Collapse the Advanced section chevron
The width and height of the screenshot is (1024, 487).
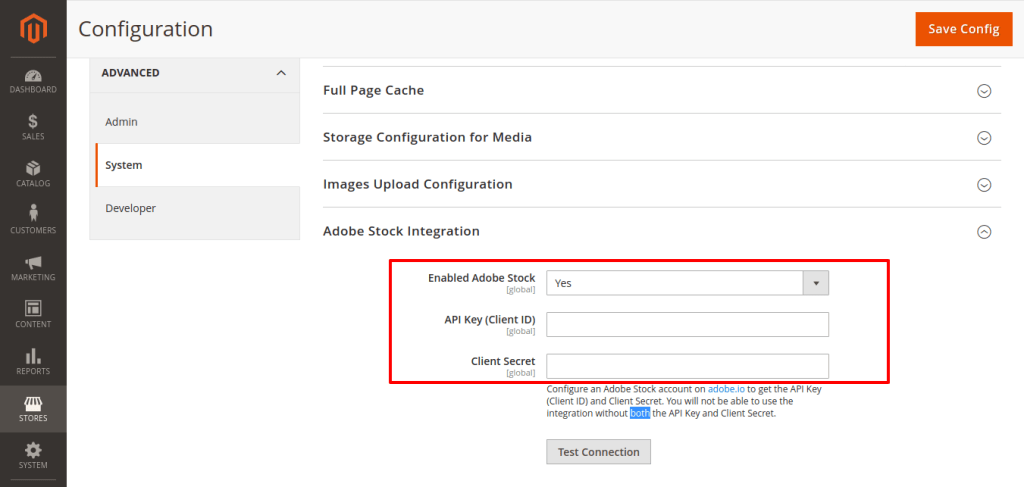[x=281, y=73]
